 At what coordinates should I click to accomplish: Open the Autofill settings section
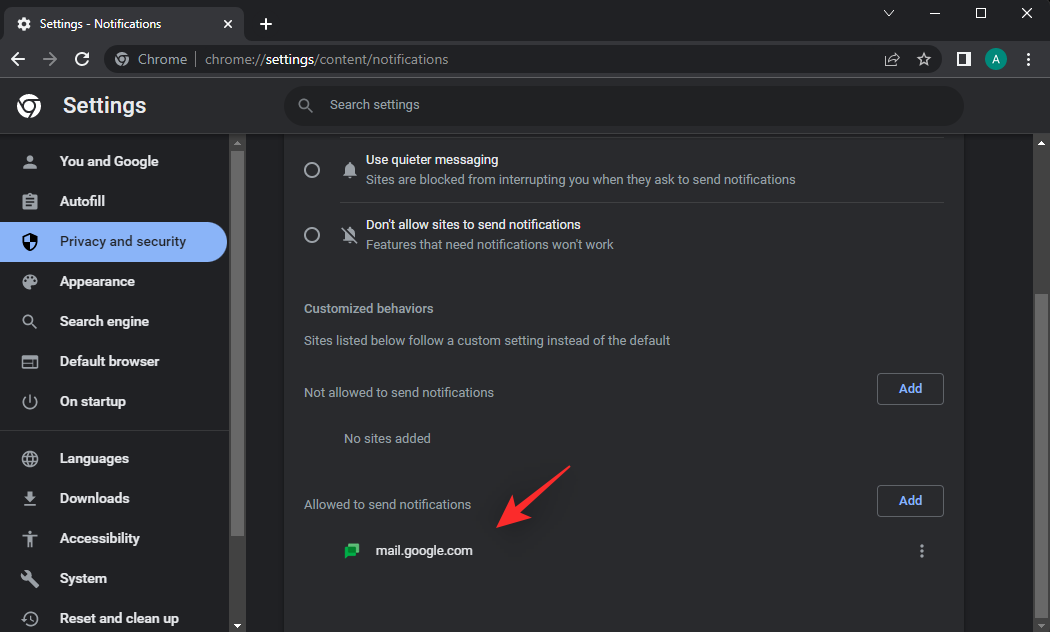coord(82,202)
